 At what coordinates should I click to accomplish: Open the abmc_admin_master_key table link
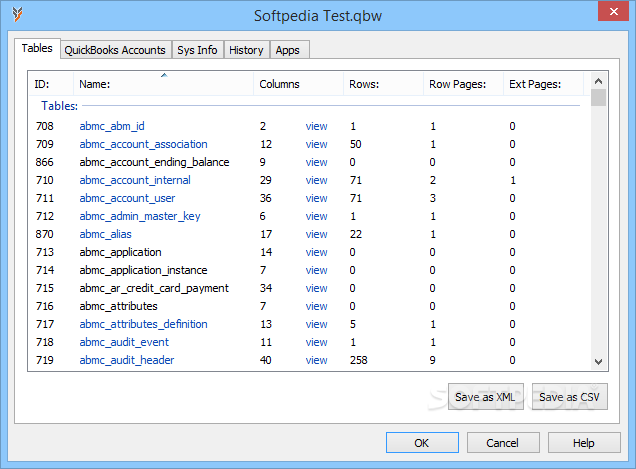[x=140, y=216]
